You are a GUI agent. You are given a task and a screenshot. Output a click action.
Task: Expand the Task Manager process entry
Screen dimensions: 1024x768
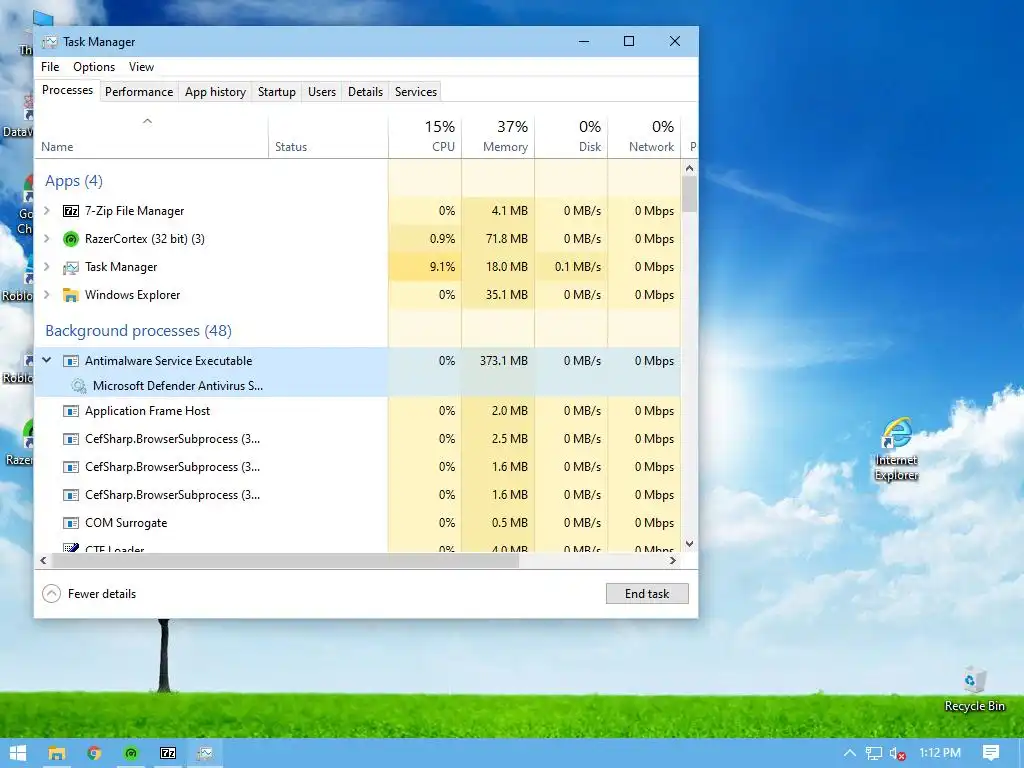pyautogui.click(x=47, y=266)
